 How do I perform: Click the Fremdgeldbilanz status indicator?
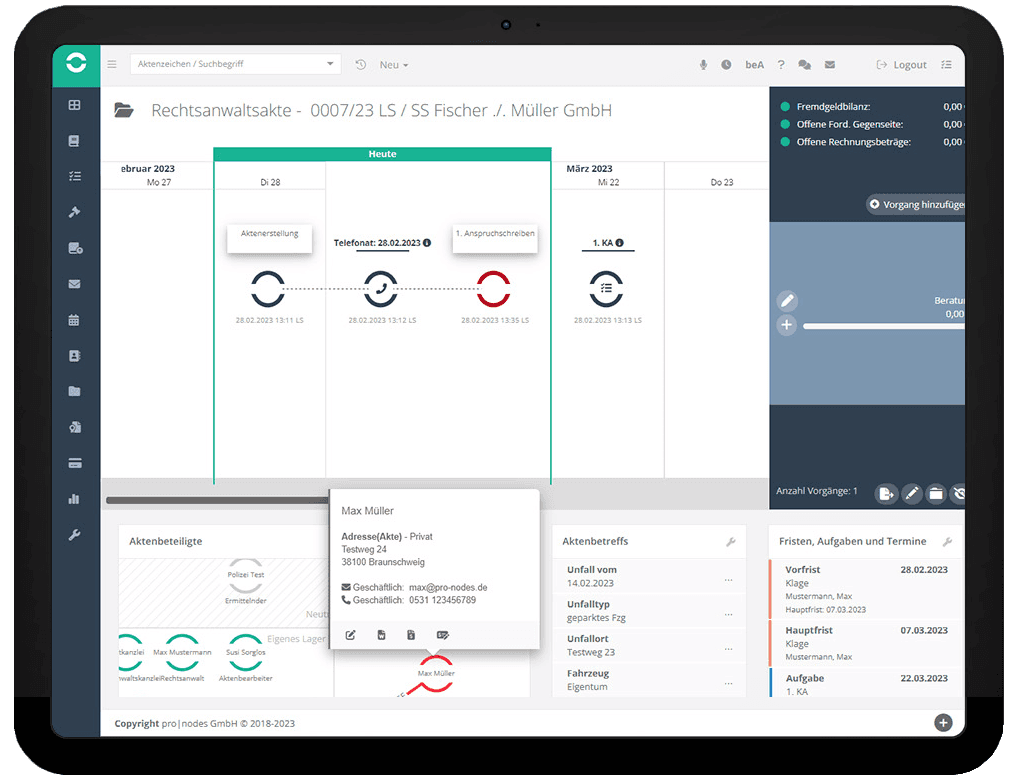click(x=785, y=107)
